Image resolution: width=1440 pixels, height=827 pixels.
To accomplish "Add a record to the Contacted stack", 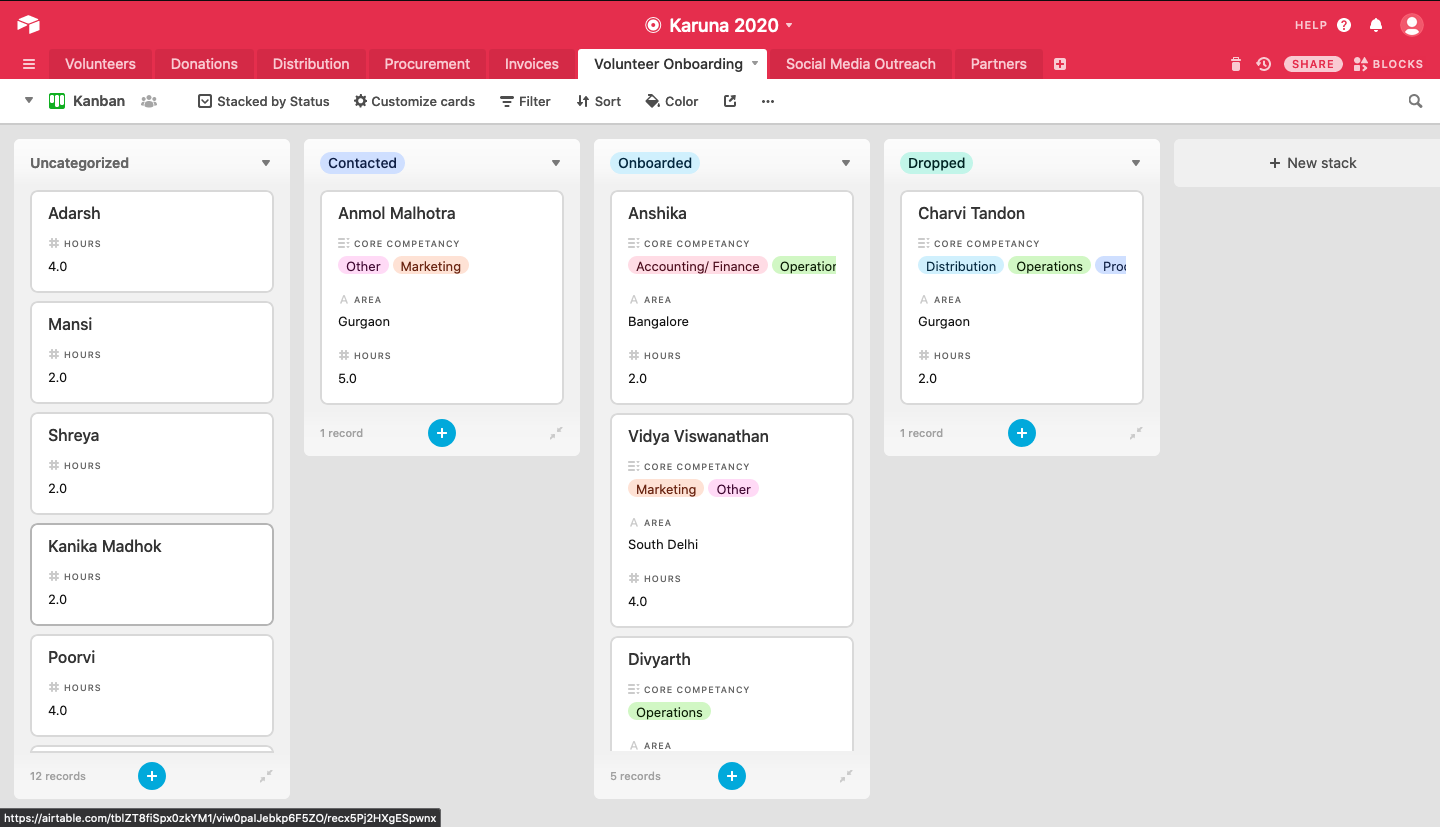I will (442, 433).
